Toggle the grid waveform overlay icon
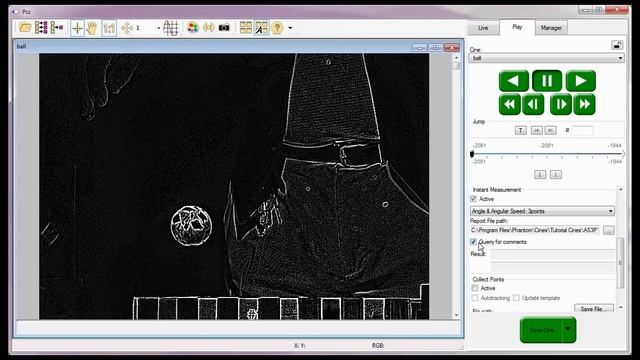This screenshot has width=640, height=360. (171, 28)
